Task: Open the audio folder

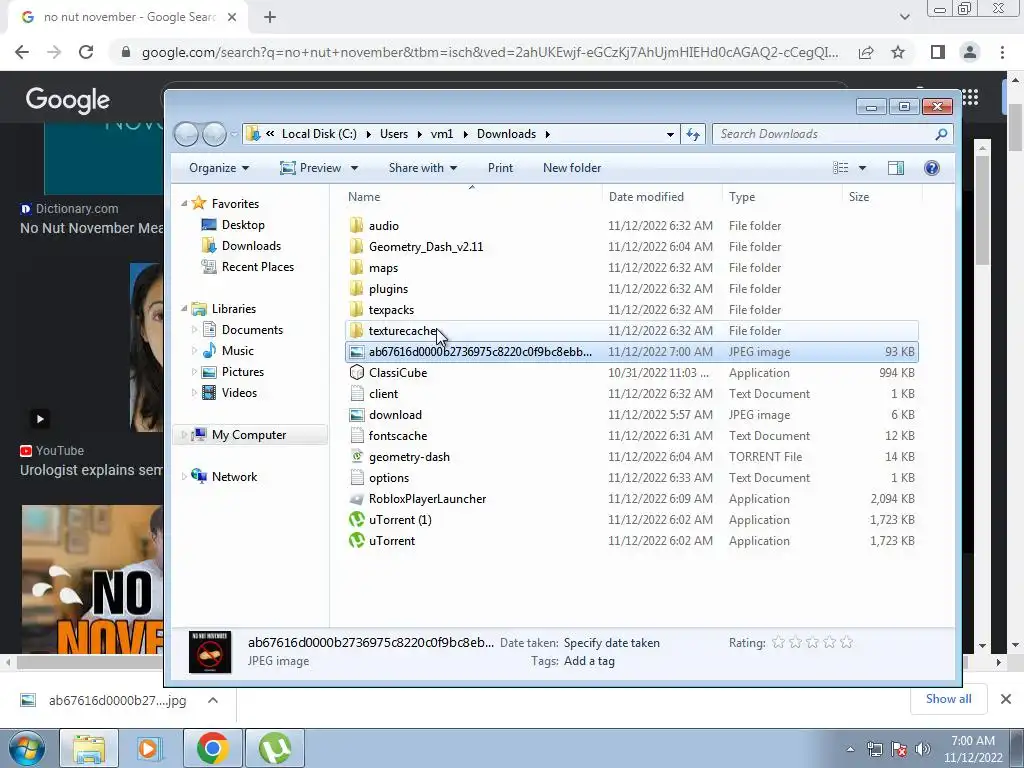Action: pyautogui.click(x=383, y=226)
